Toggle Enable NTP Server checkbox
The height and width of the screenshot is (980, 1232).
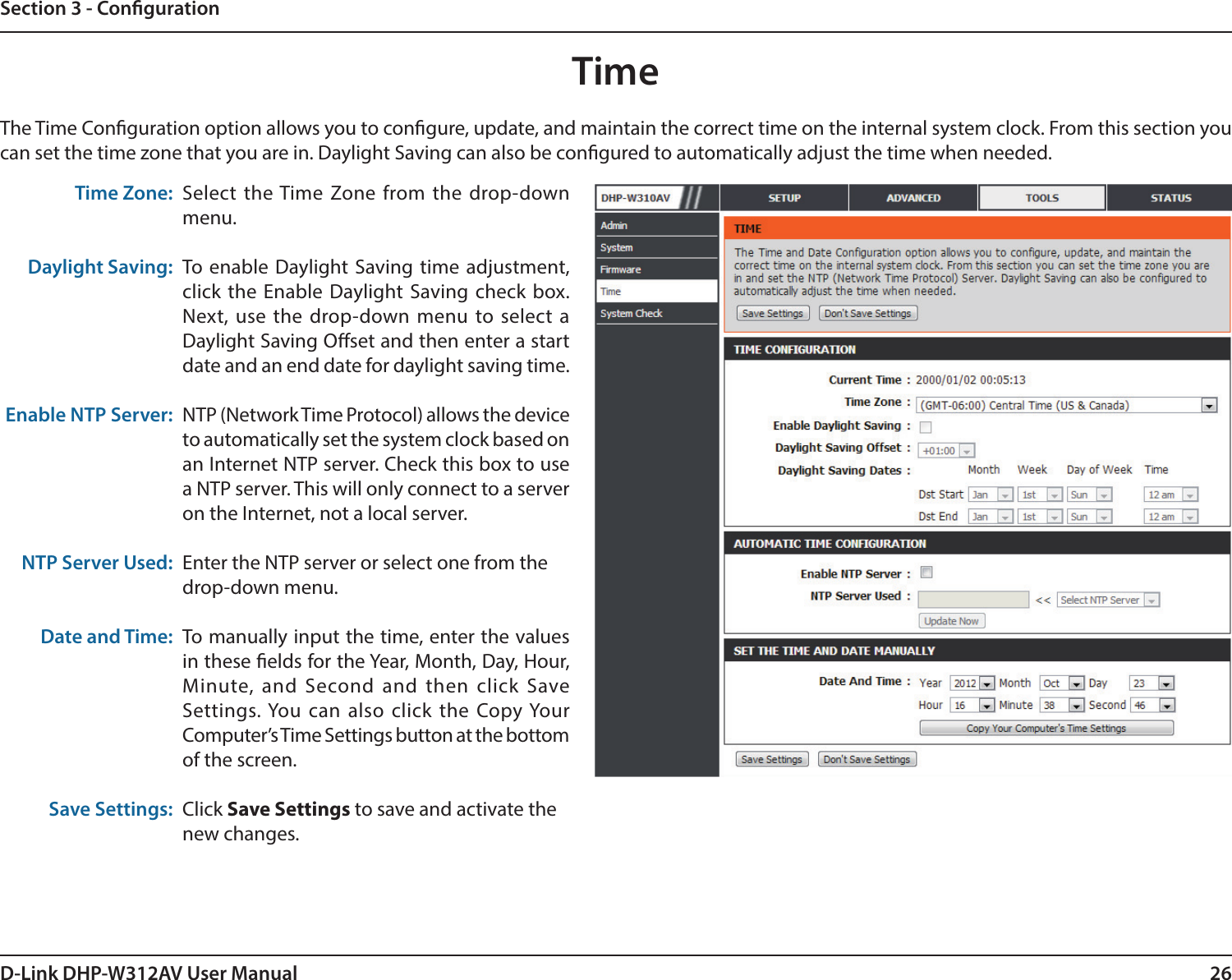[926, 573]
